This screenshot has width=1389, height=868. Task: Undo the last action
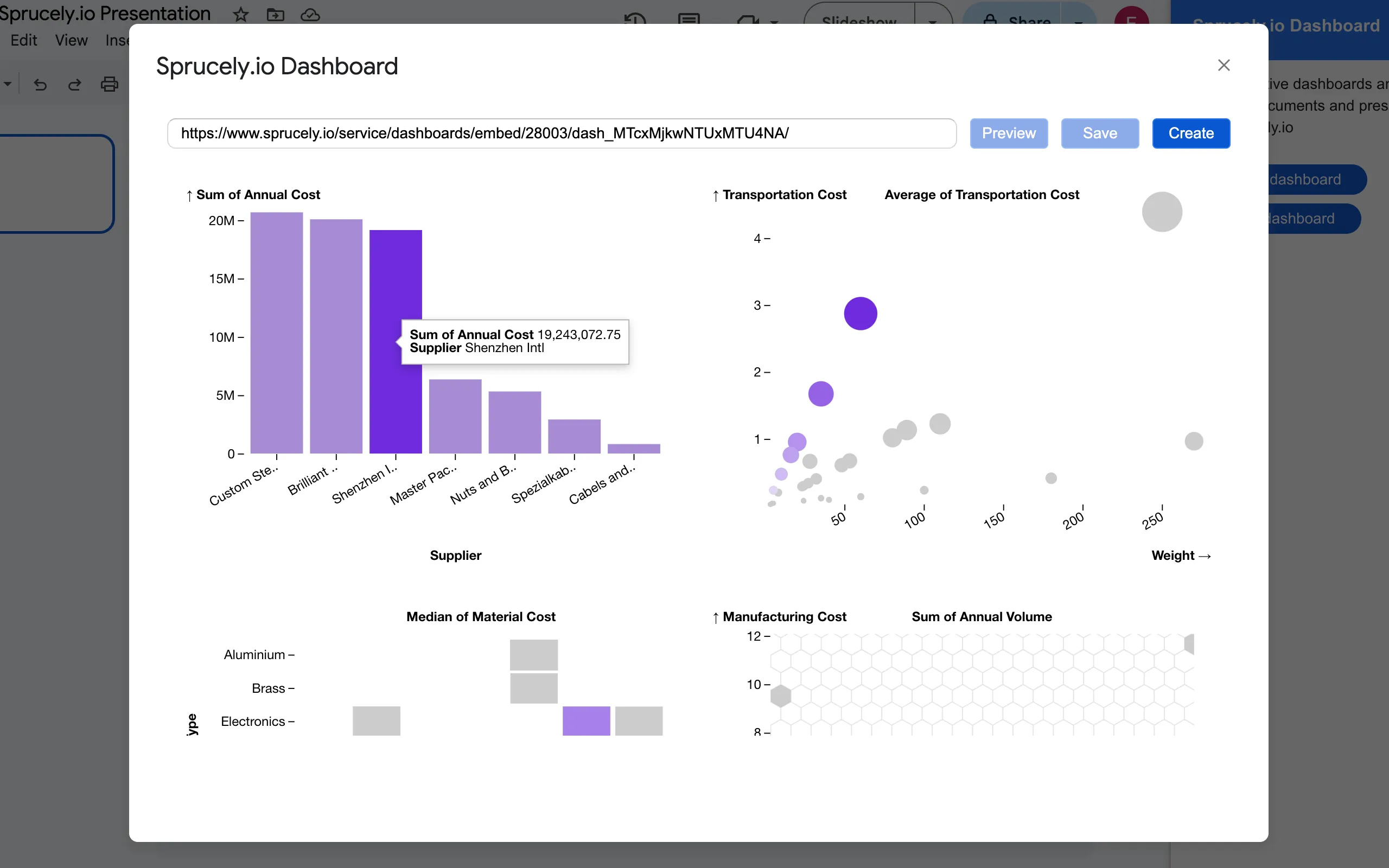pyautogui.click(x=40, y=85)
